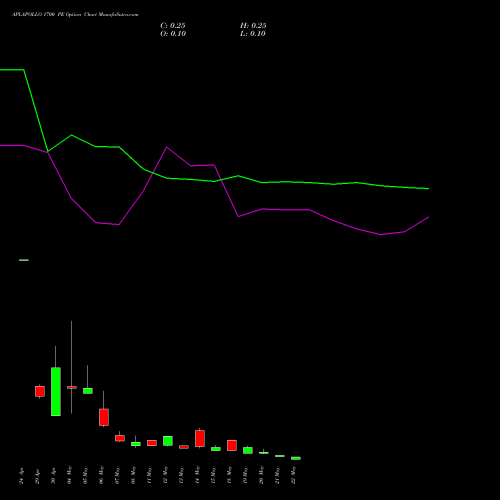Click the red candle for 18 May
This screenshot has width=500, height=500.
click(232, 445)
